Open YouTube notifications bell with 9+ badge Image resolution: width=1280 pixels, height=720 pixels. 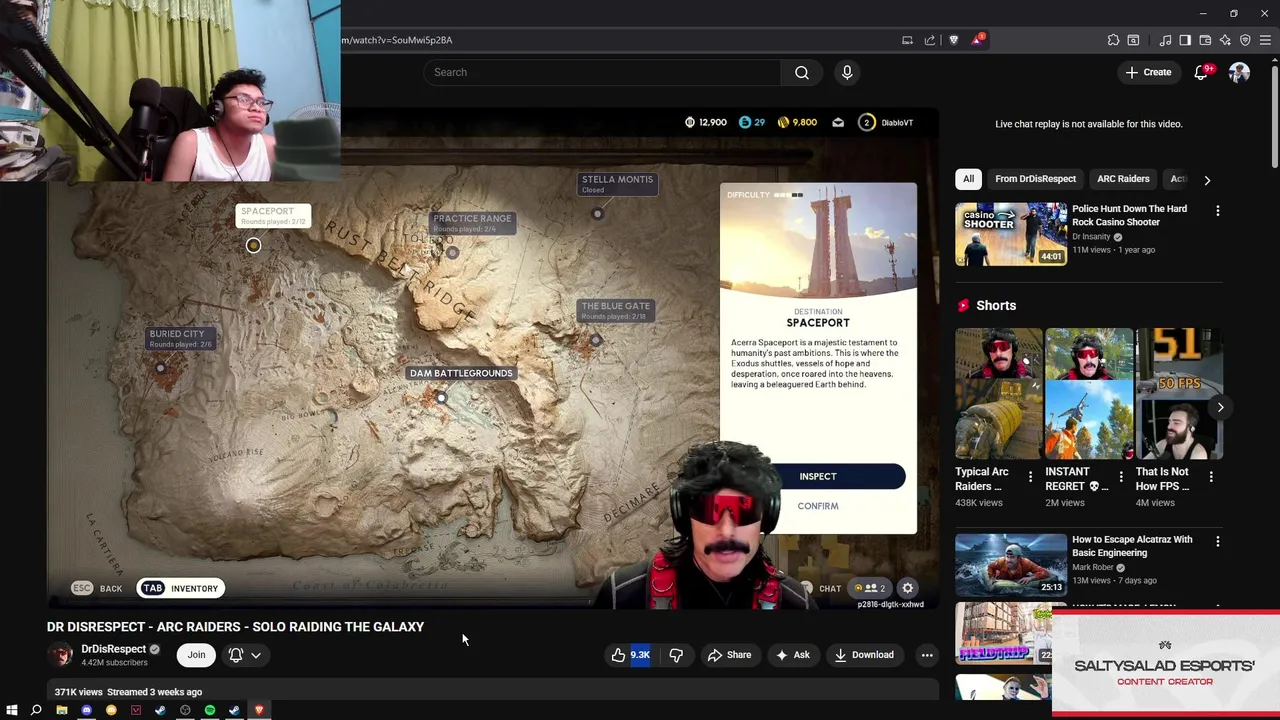point(1202,72)
